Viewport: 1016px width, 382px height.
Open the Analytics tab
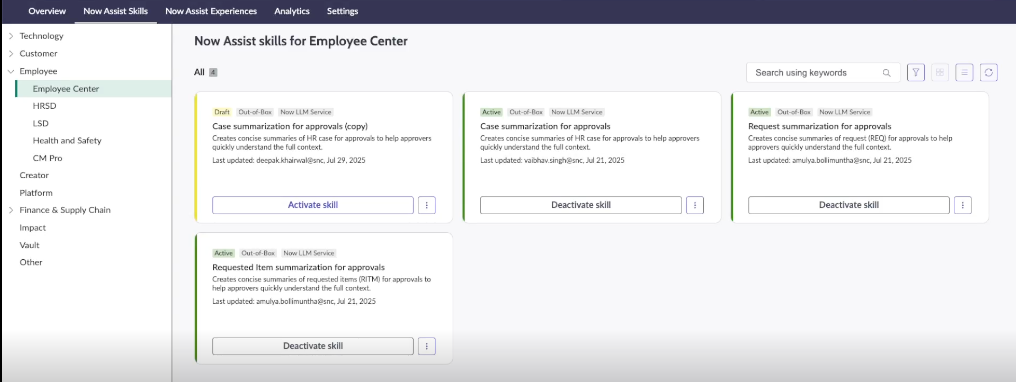coord(292,11)
